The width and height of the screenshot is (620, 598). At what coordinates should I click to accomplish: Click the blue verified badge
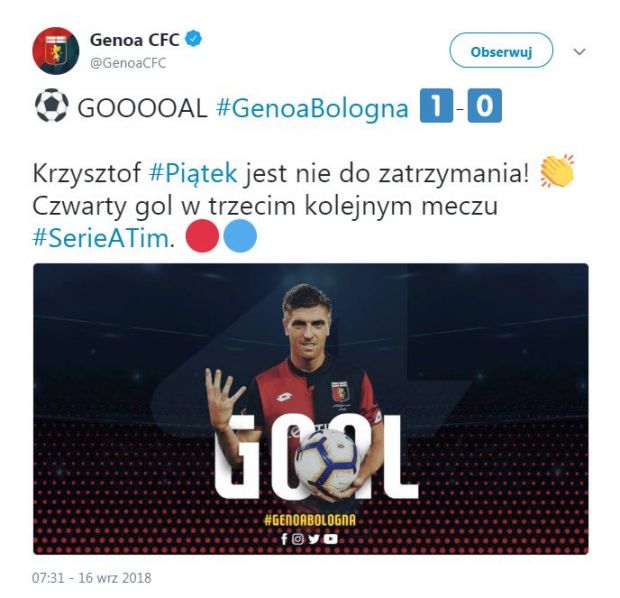[194, 39]
